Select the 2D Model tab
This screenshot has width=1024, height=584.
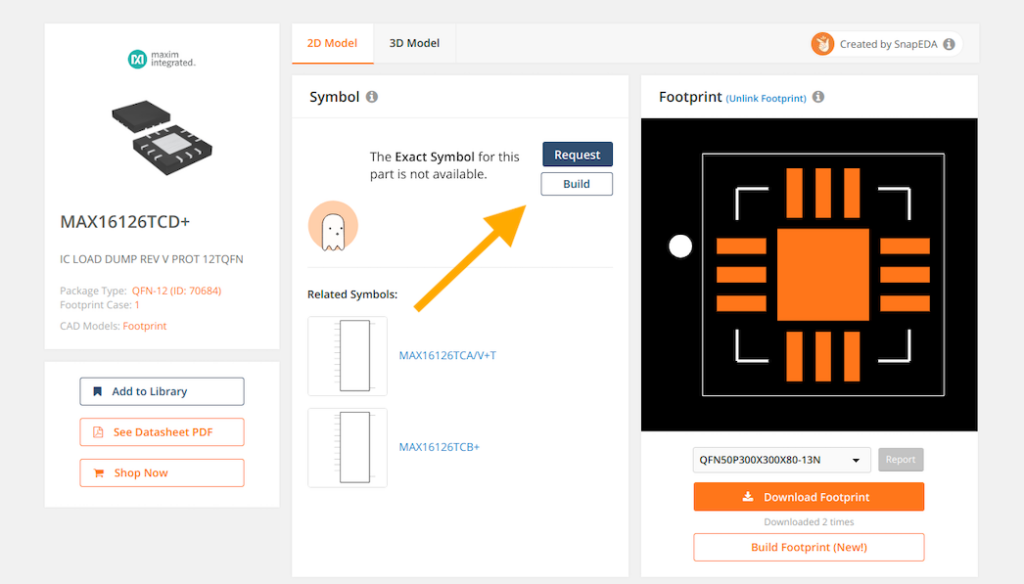[332, 43]
